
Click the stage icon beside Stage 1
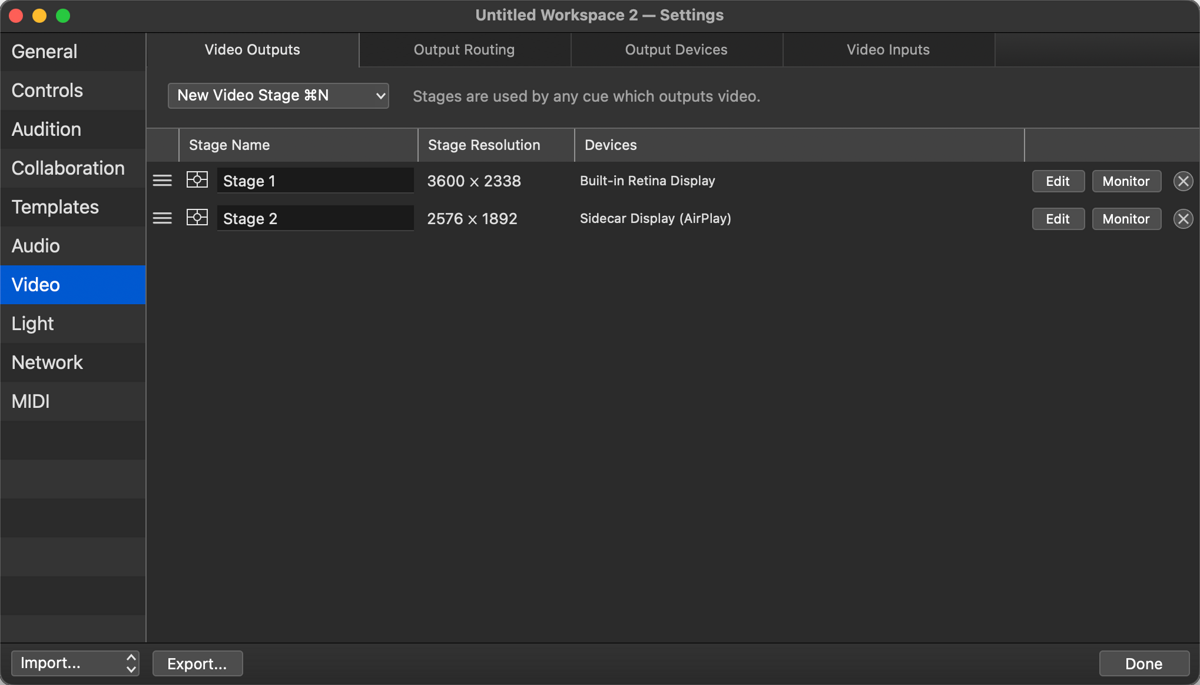[197, 180]
